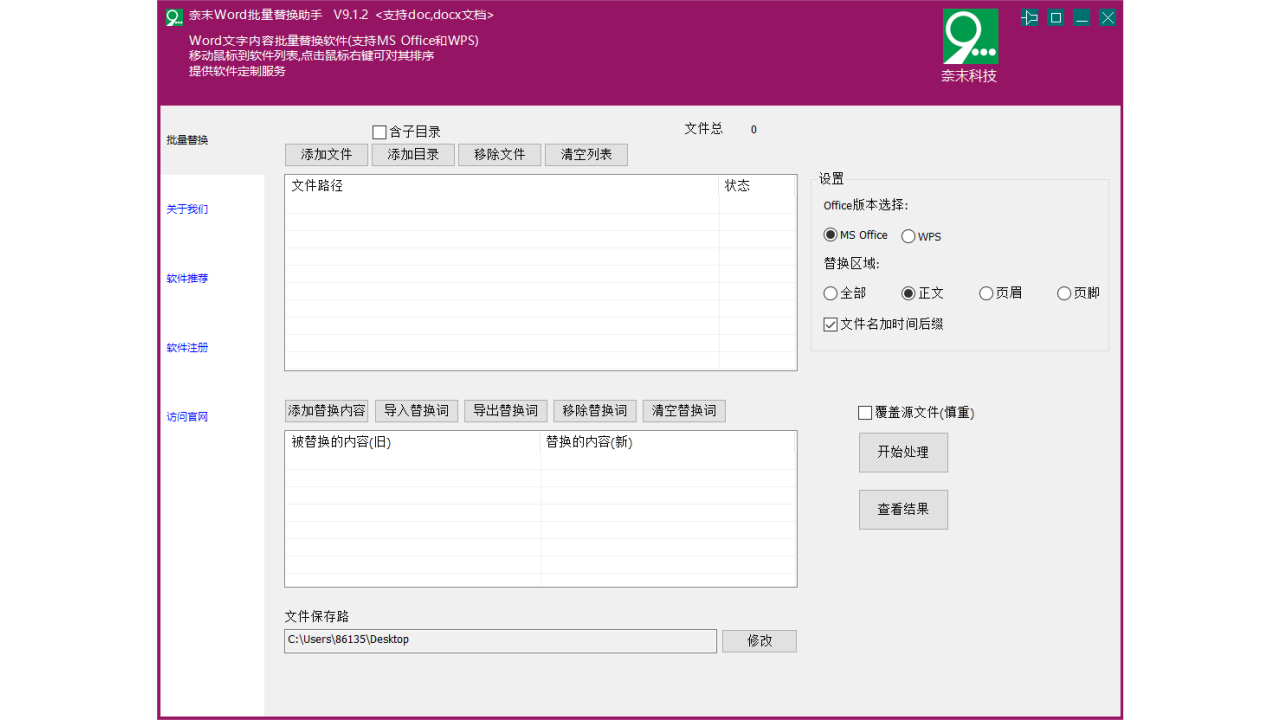Click the 替换区域 label
Image resolution: width=1280 pixels, height=720 pixels.
click(x=851, y=264)
